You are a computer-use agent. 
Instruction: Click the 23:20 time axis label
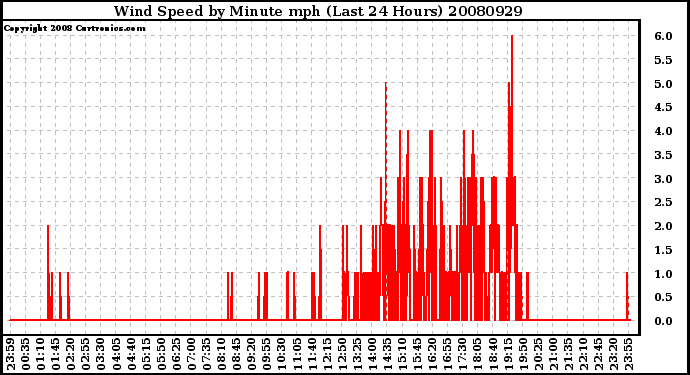point(613,354)
